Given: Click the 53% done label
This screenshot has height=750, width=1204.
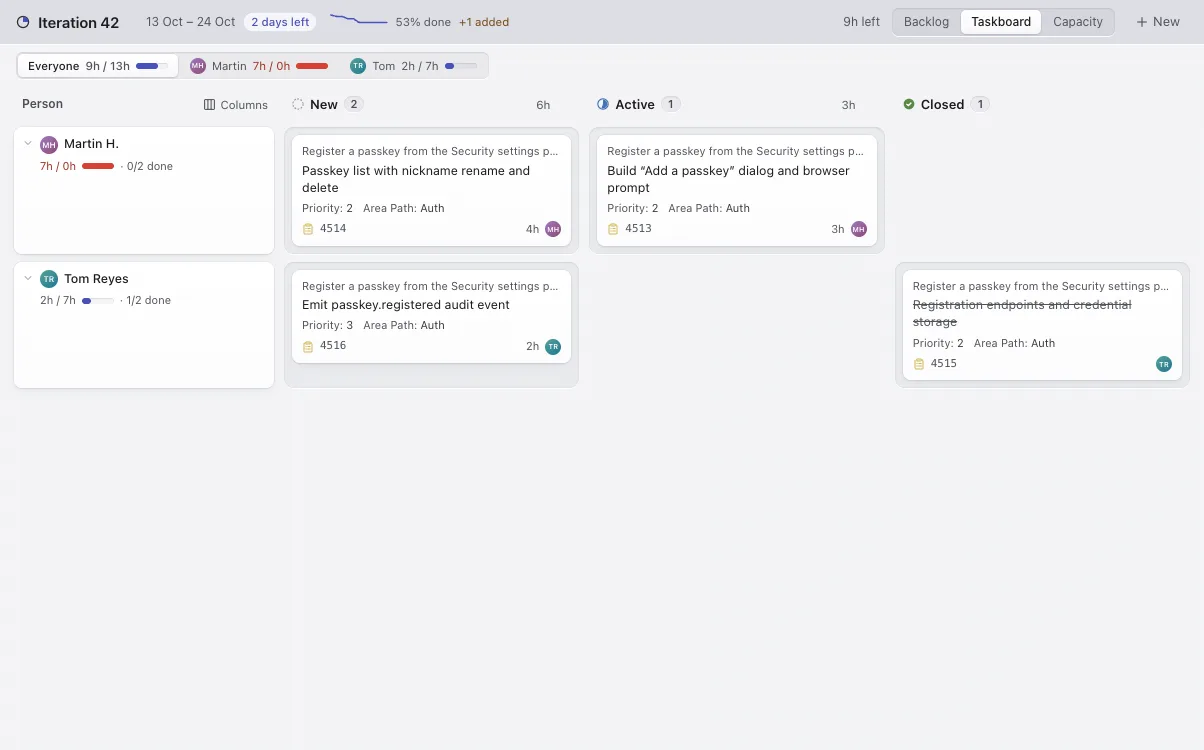Looking at the screenshot, I should 424,22.
